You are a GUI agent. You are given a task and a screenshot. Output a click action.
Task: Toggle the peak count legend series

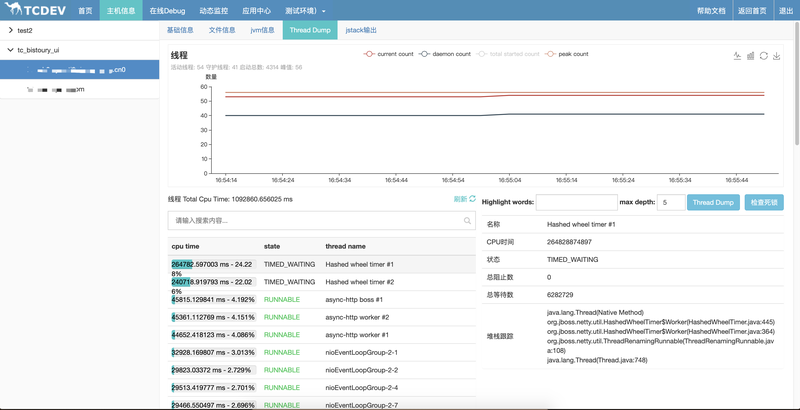(567, 54)
